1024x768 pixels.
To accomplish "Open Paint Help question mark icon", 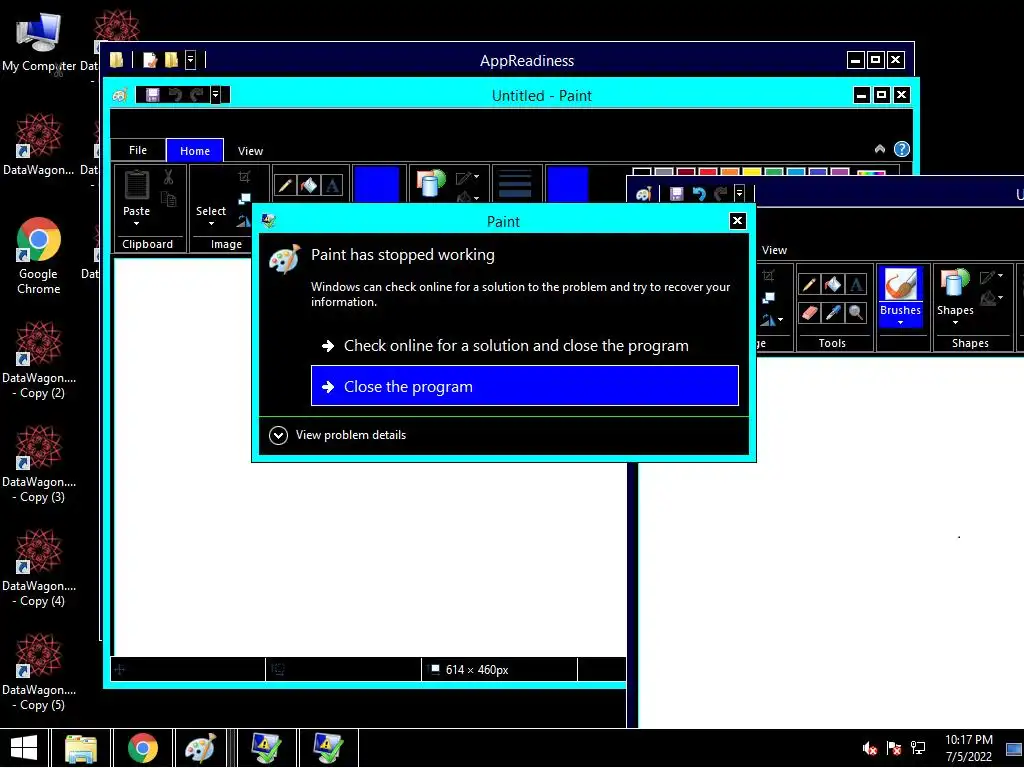I will [901, 149].
